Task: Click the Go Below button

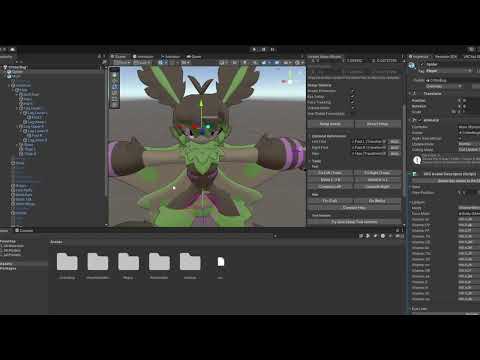Action: click(377, 201)
